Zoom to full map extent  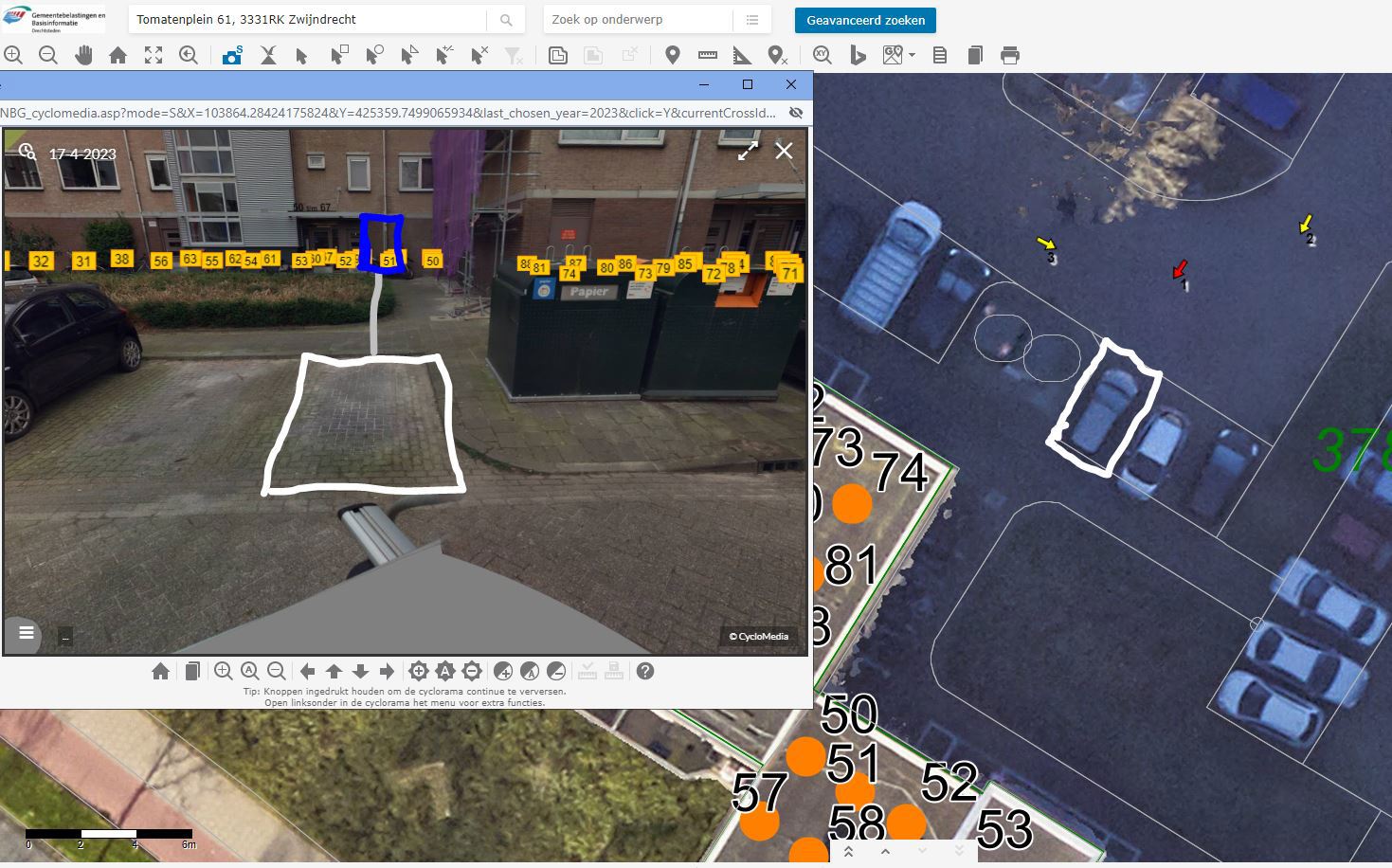click(x=154, y=56)
